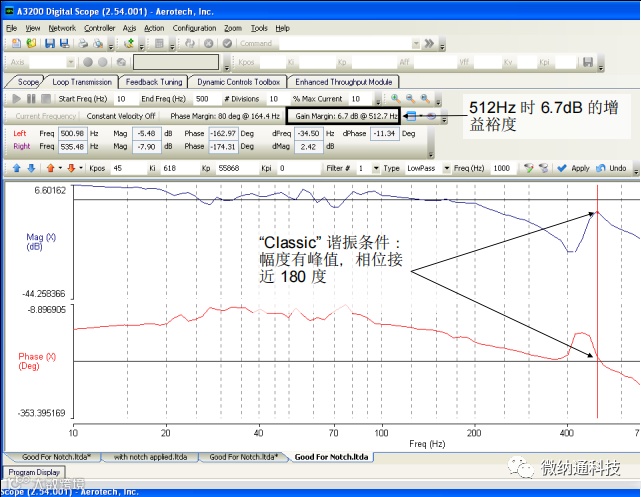The width and height of the screenshot is (641, 497).
Task: Click the red vertical cursor line in plot
Action: 597,301
